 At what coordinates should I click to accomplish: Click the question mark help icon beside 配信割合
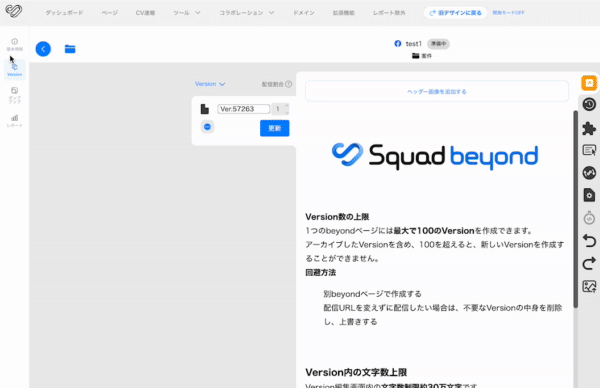289,84
